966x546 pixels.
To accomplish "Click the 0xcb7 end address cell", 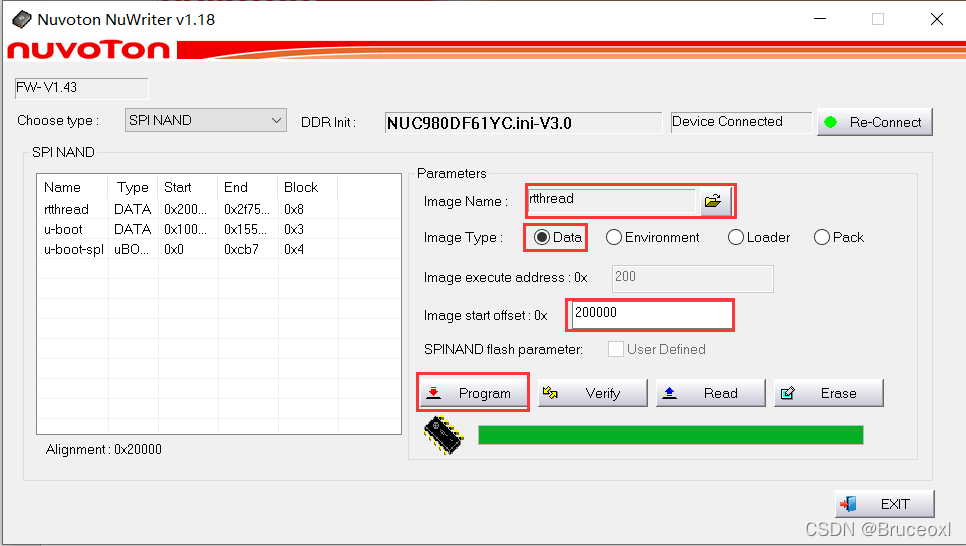I will click(x=247, y=250).
